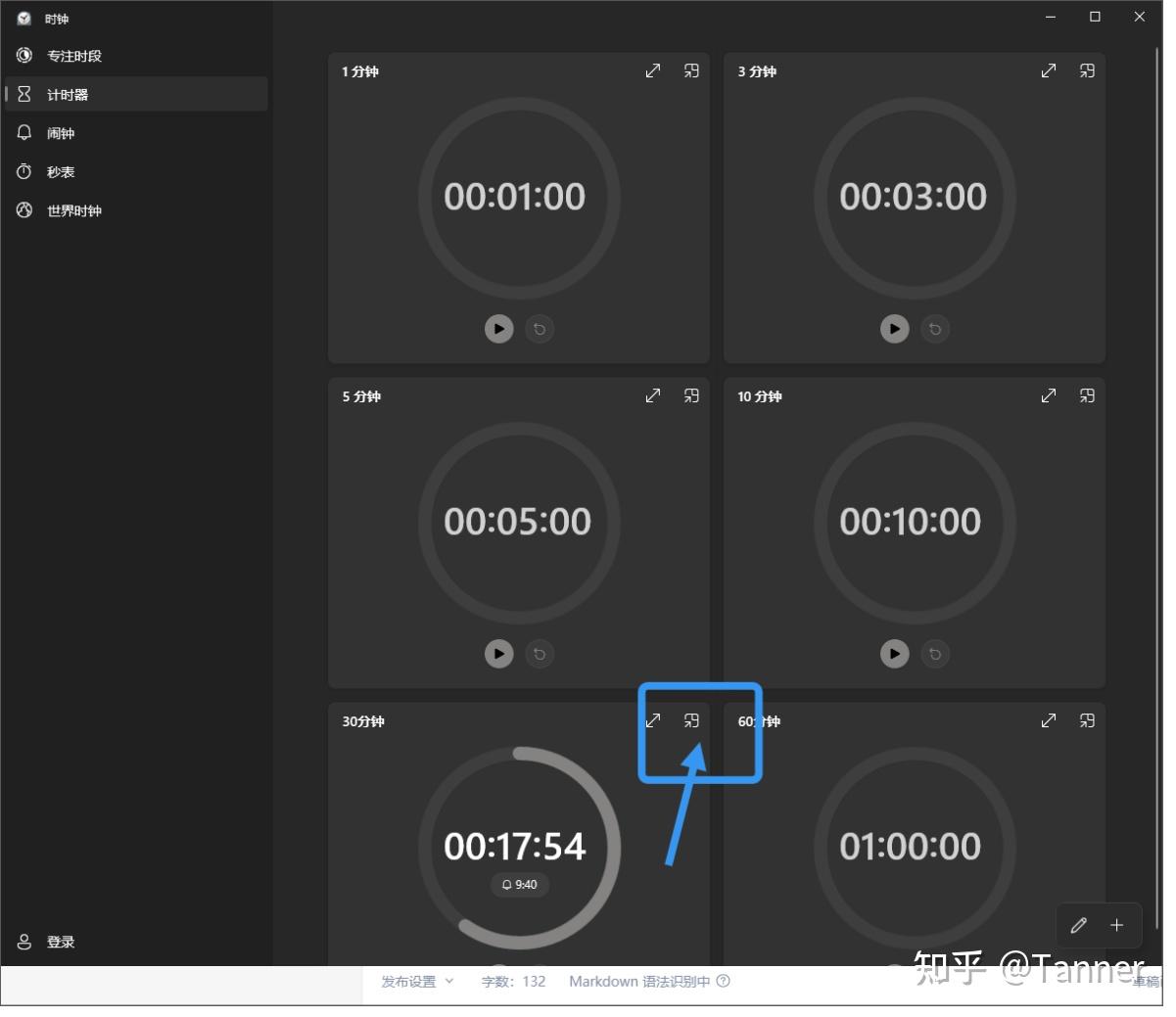Expand the 5 分钟 timer to full view
Viewport: 1176px width, 1017px height.
653,395
